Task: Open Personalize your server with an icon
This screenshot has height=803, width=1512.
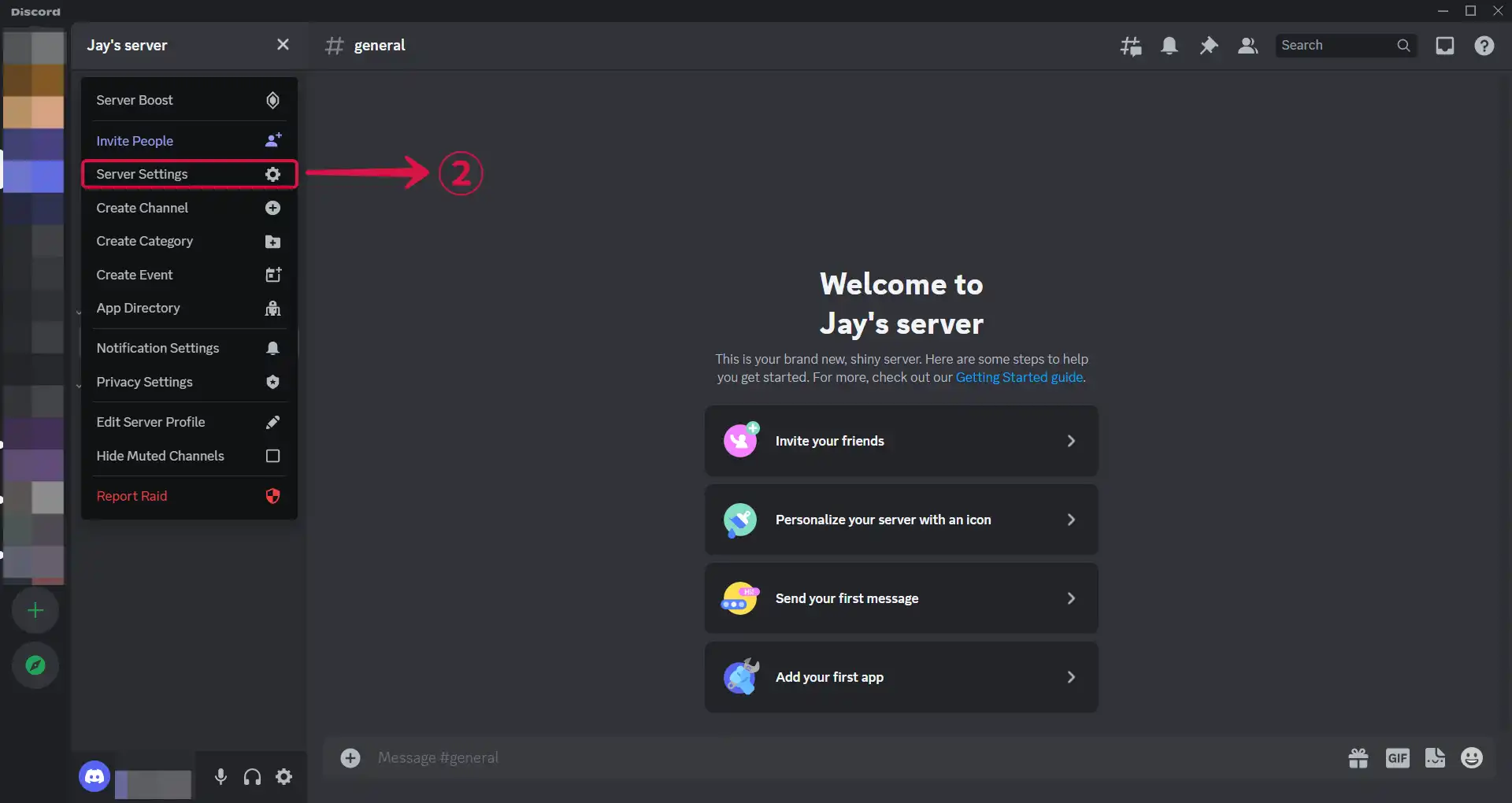Action: coord(901,520)
